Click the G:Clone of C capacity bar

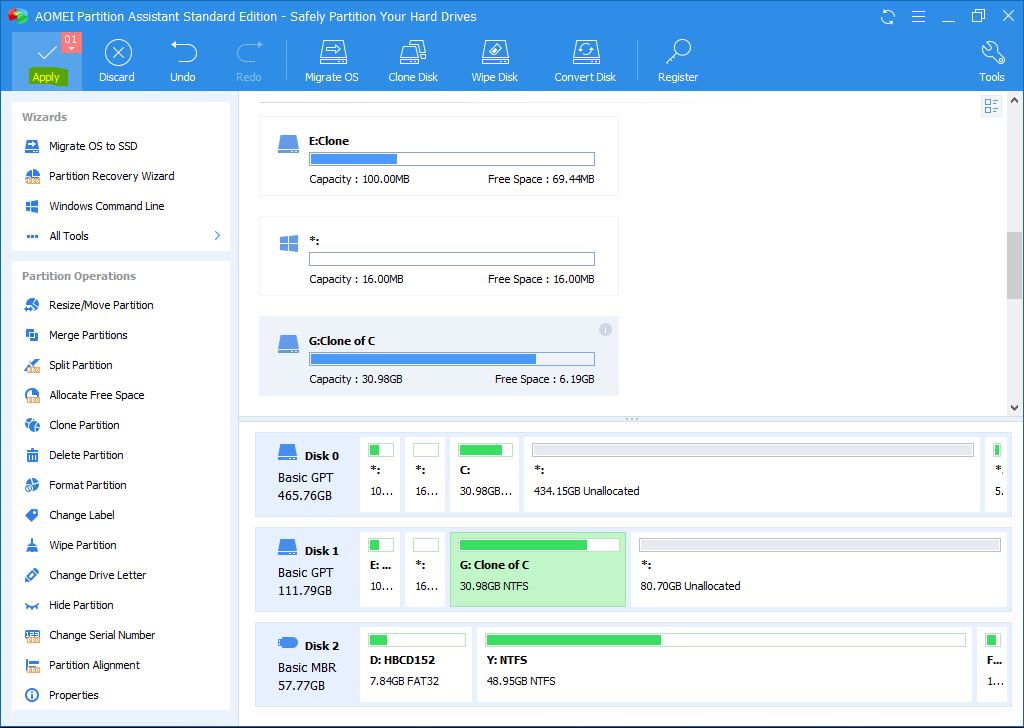click(452, 359)
